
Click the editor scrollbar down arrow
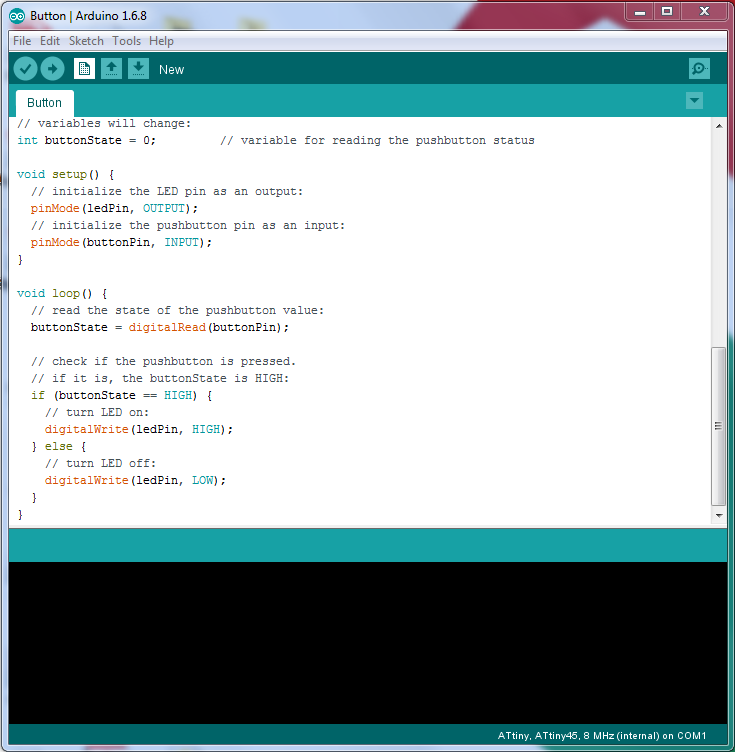point(719,516)
